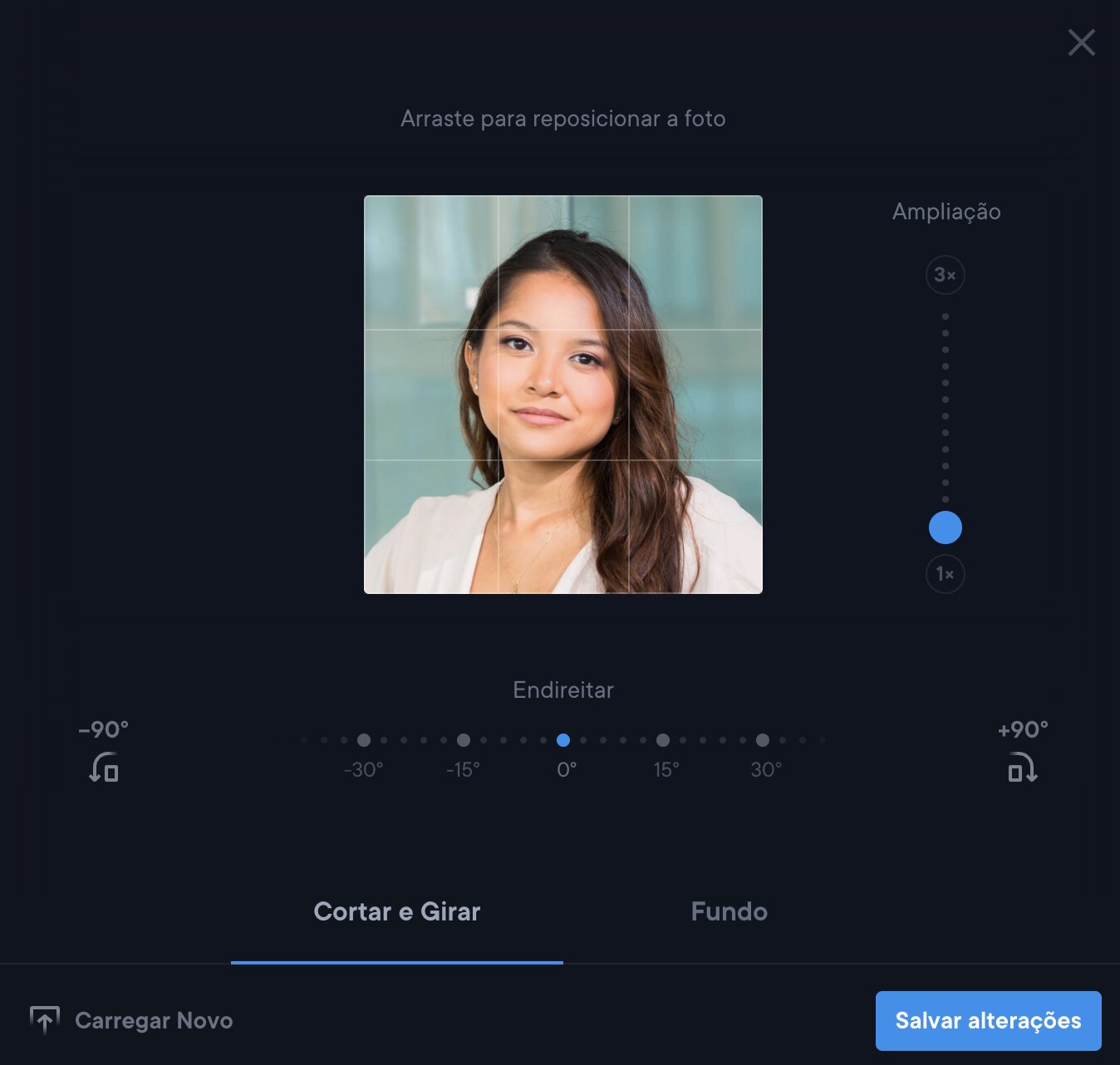Viewport: 1120px width, 1065px height.
Task: Click the +90° label text
Action: 1023,729
